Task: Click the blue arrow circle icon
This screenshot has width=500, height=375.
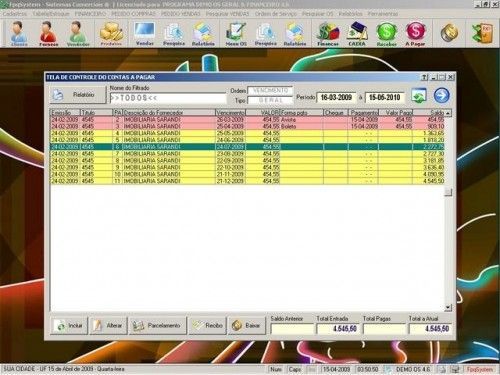Action: coord(442,95)
